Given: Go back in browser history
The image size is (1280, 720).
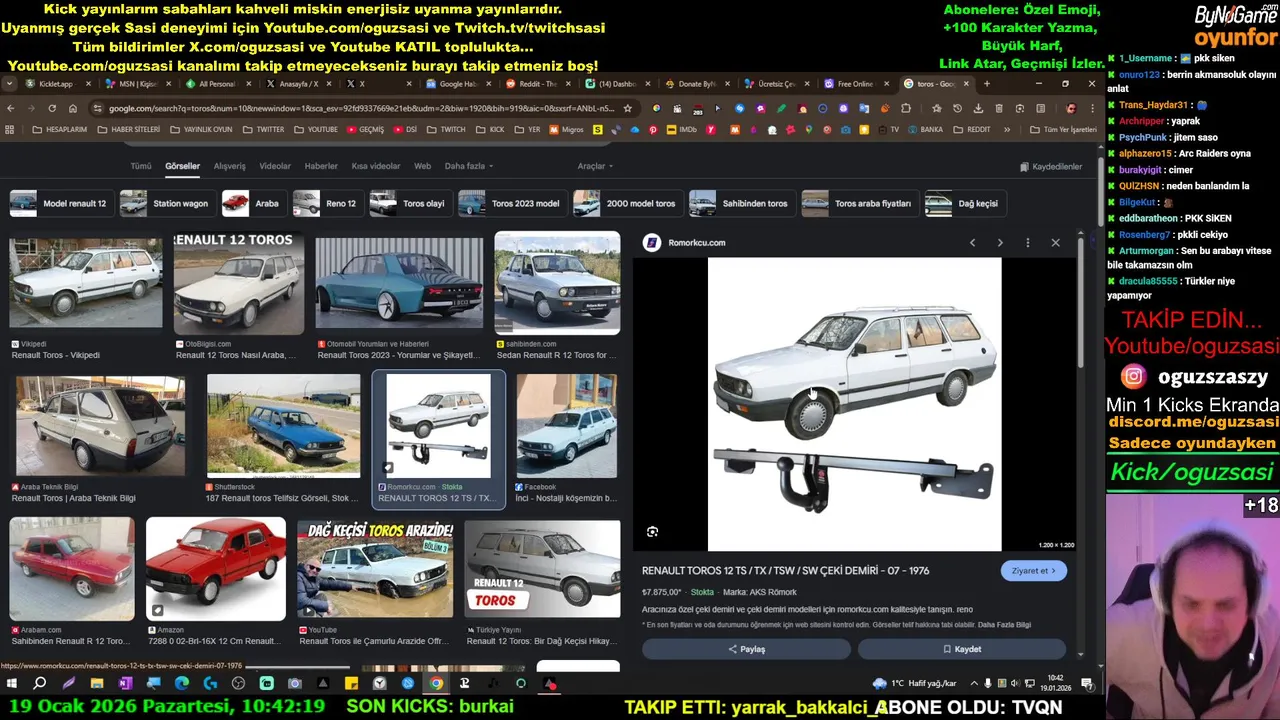Looking at the screenshot, I should pyautogui.click(x=11, y=108).
